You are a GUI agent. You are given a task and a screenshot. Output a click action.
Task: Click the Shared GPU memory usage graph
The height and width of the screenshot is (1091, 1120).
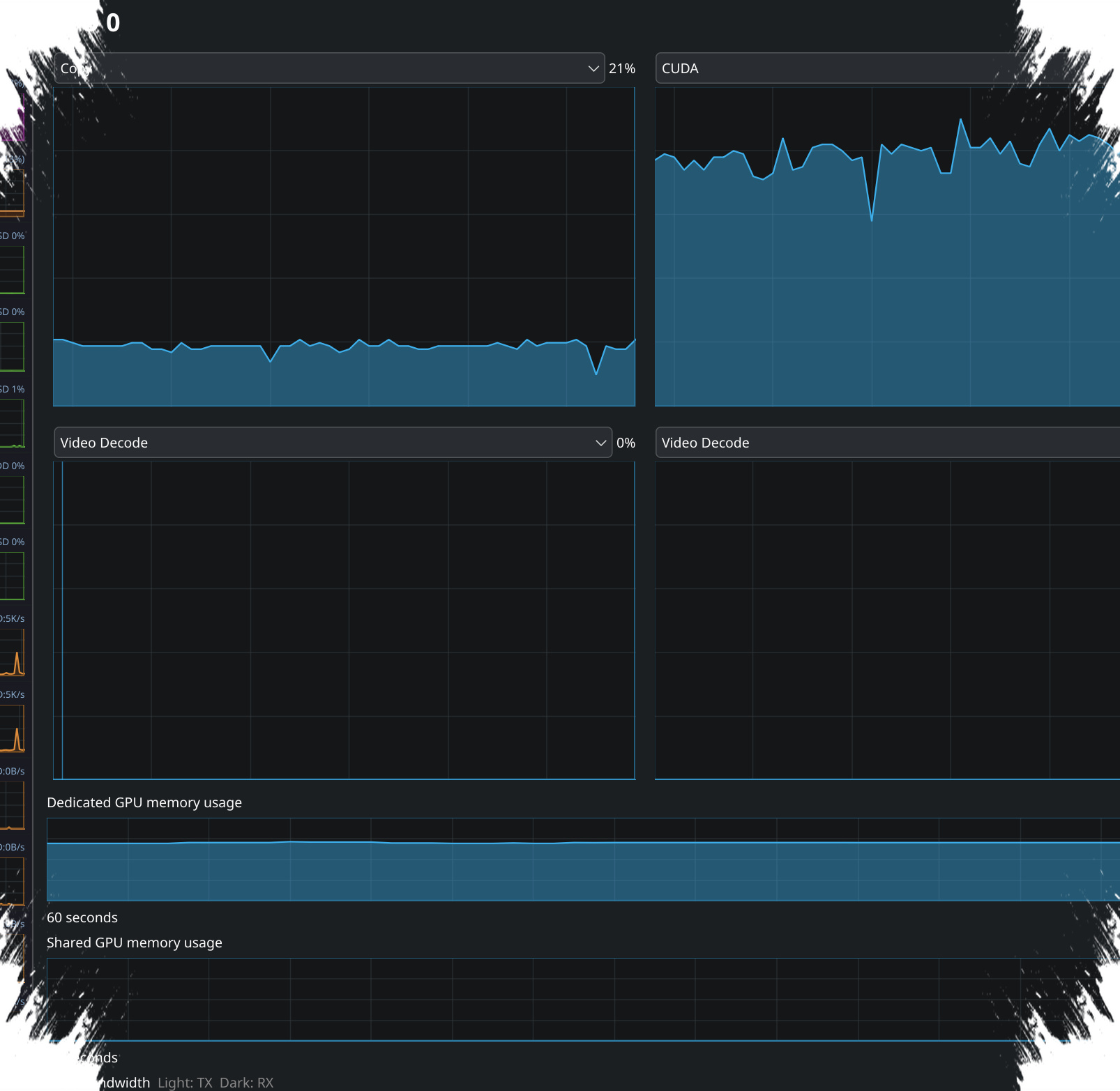tap(583, 1000)
